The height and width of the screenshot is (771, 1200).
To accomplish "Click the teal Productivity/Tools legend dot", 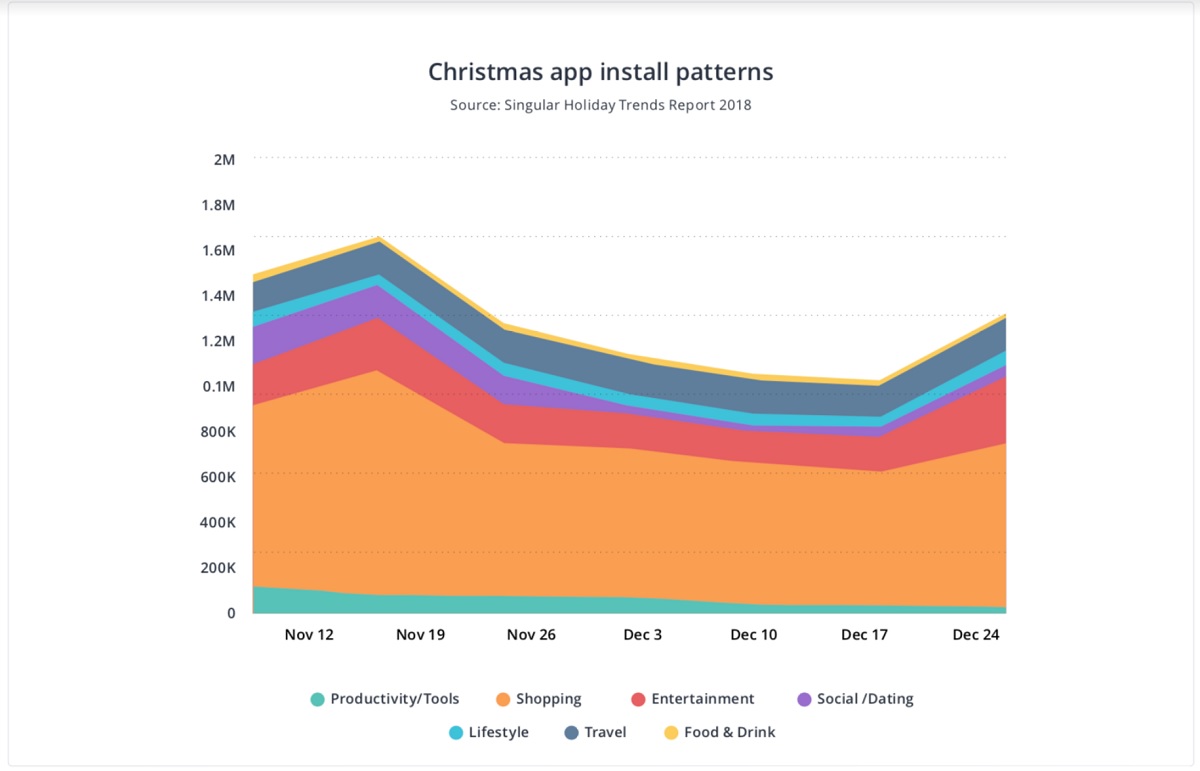I will click(x=317, y=700).
